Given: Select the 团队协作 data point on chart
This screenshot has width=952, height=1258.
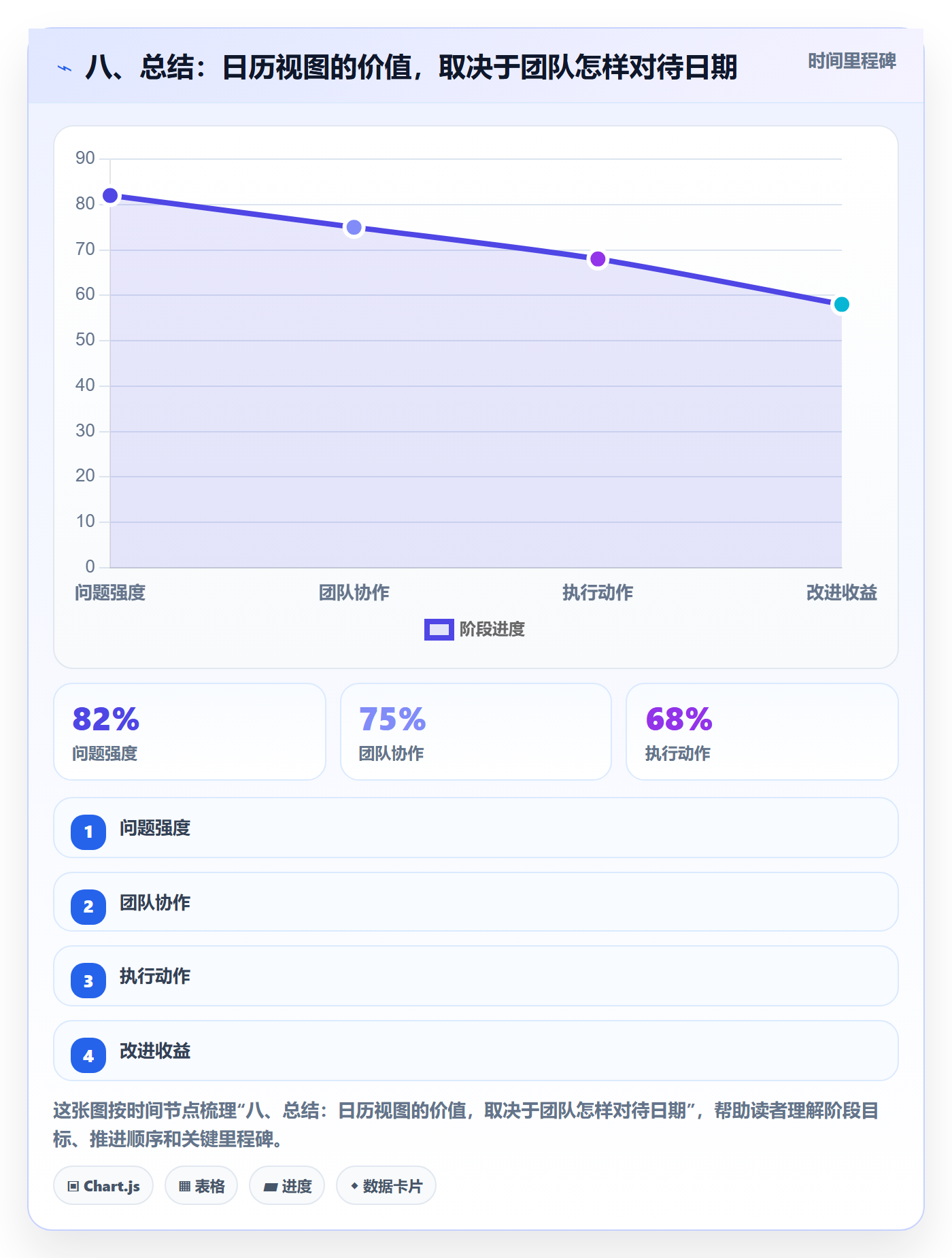Looking at the screenshot, I should tap(354, 227).
